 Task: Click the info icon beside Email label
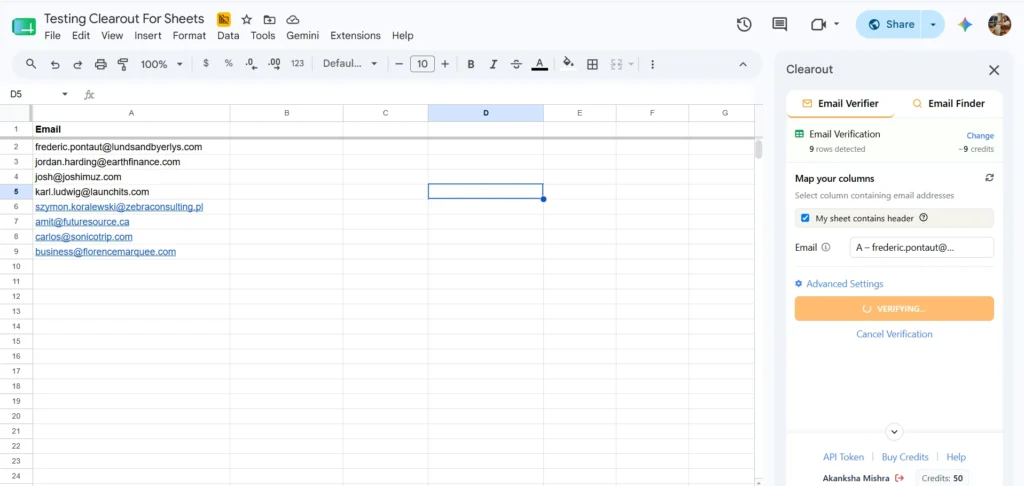point(826,248)
